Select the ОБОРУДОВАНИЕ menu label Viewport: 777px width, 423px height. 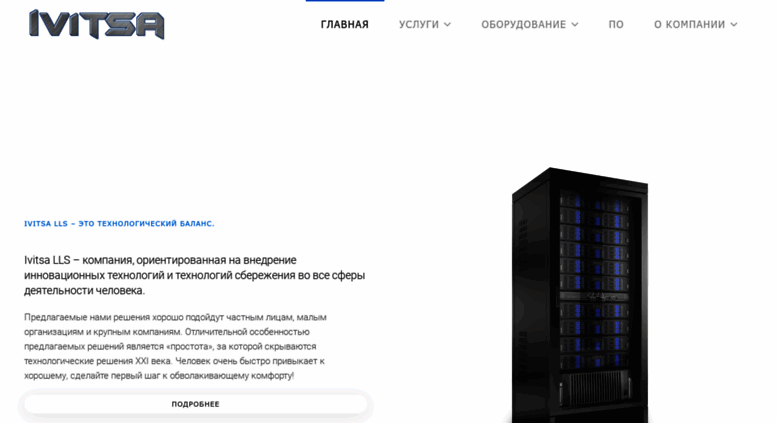tap(523, 24)
